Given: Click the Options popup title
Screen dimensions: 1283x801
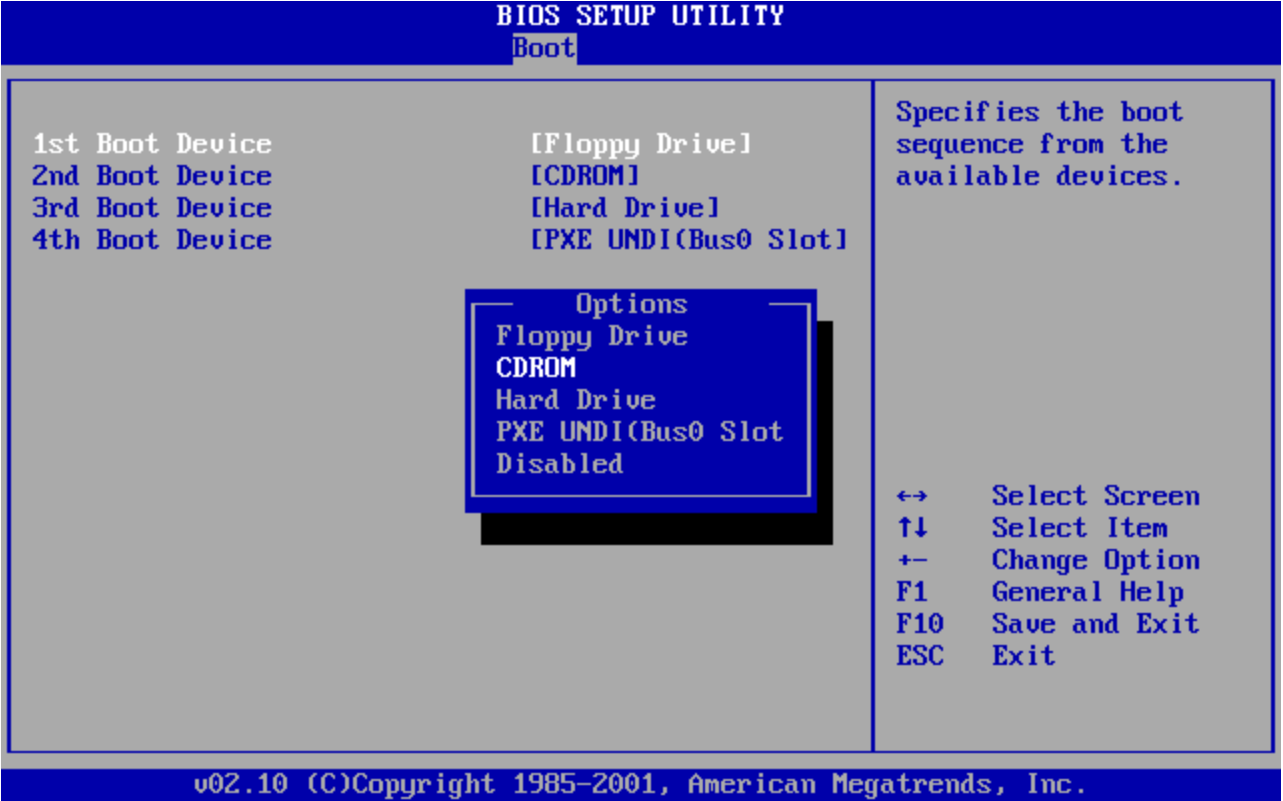Looking at the screenshot, I should (x=632, y=304).
